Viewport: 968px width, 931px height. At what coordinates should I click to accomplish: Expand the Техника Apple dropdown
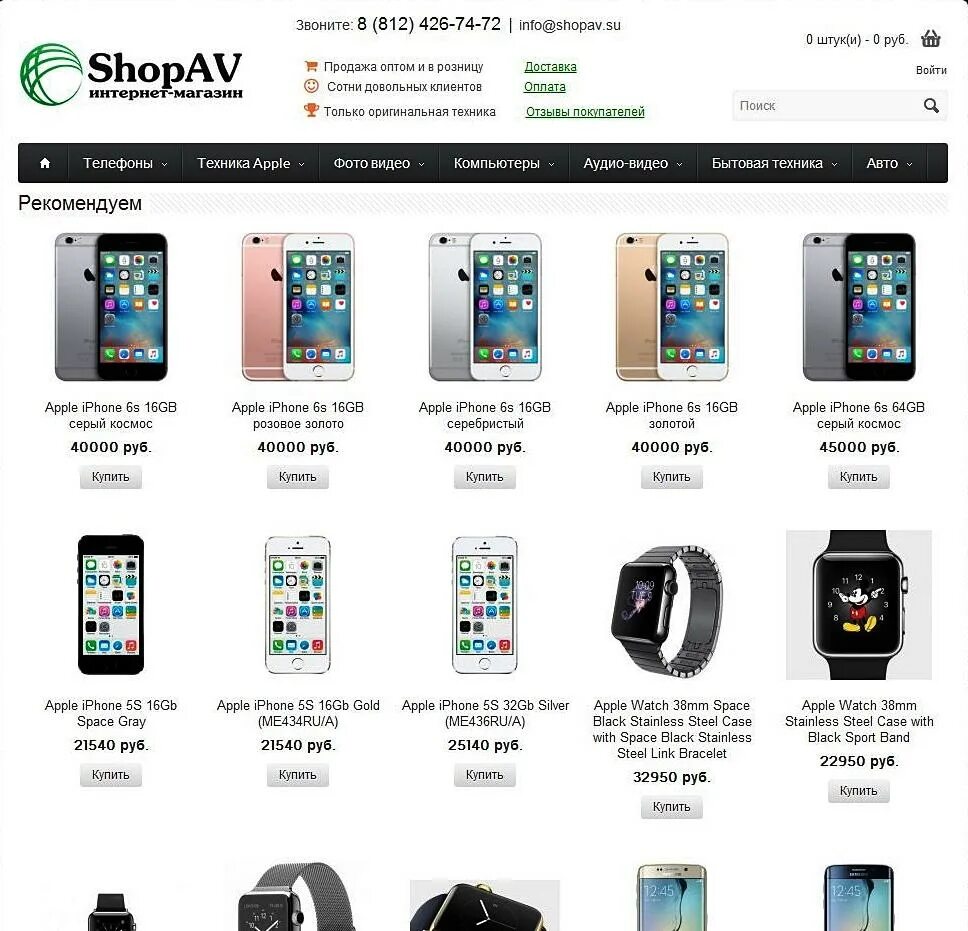(250, 163)
